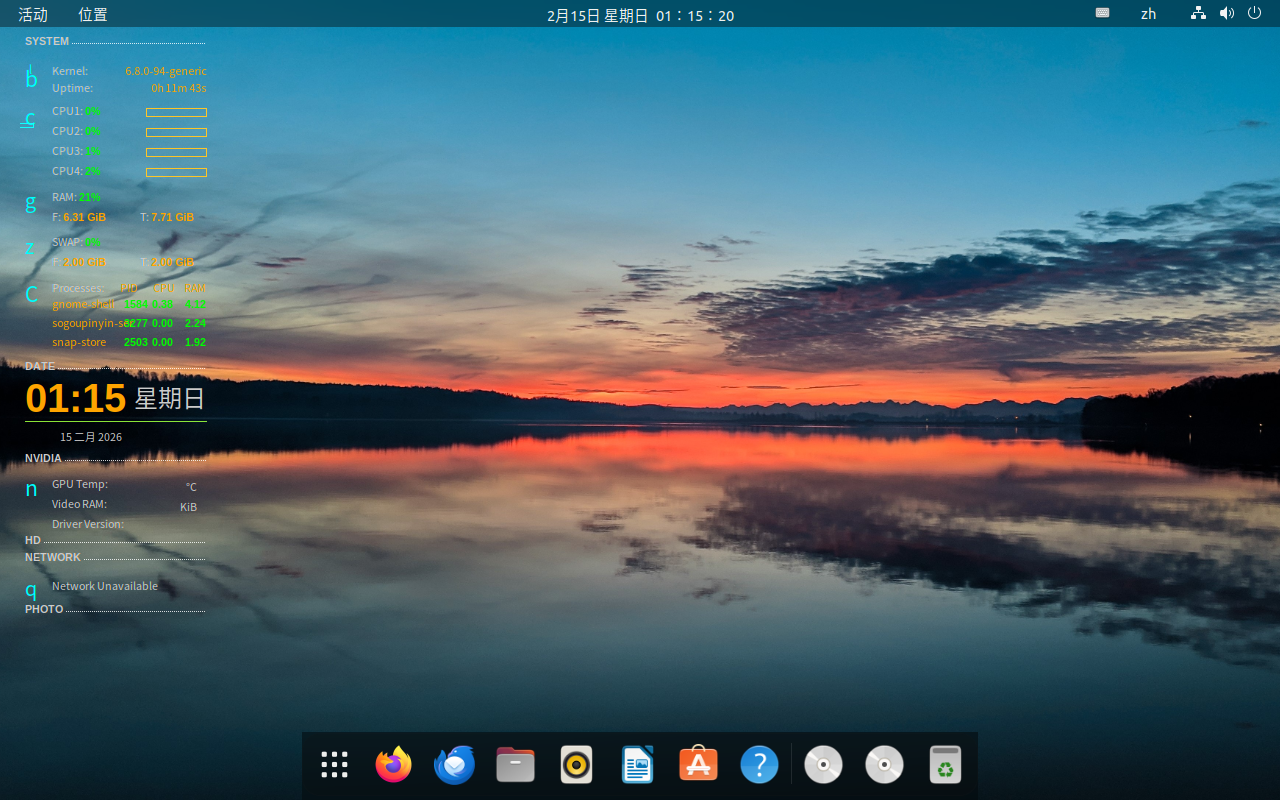Open the 位置 places menu
1280x800 pixels.
(93, 14)
